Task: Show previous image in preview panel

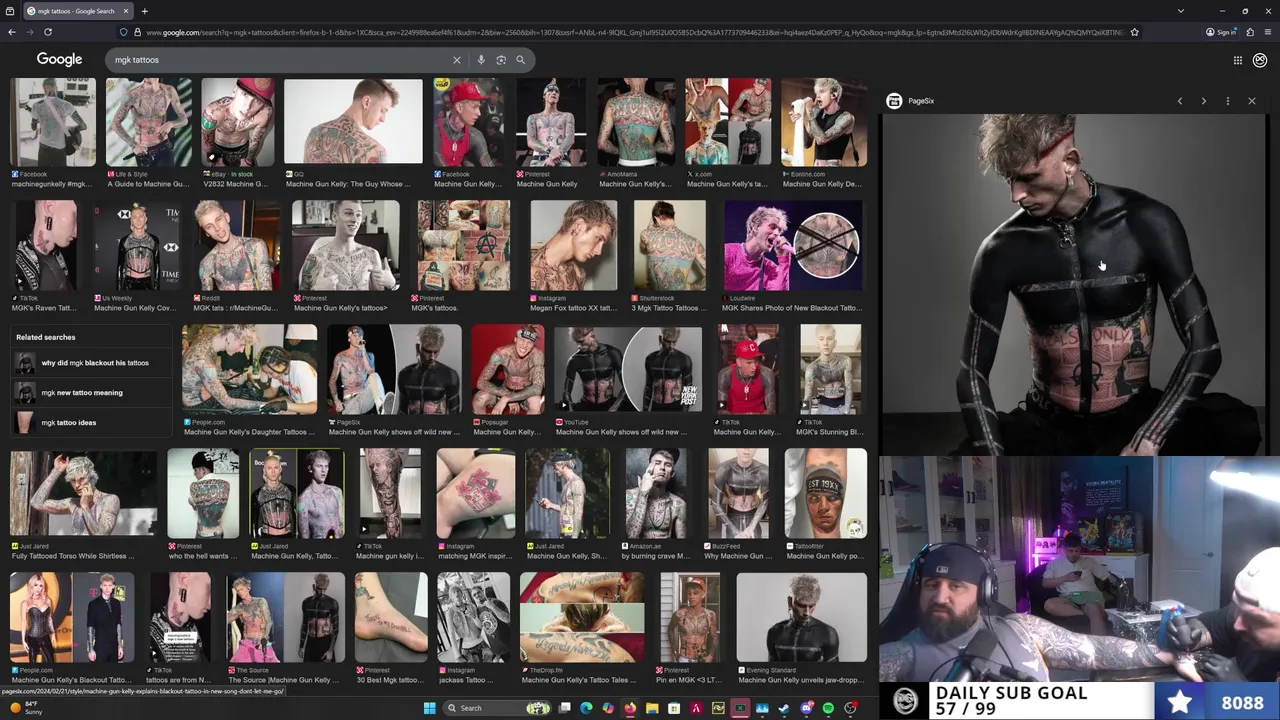Action: tap(1180, 101)
